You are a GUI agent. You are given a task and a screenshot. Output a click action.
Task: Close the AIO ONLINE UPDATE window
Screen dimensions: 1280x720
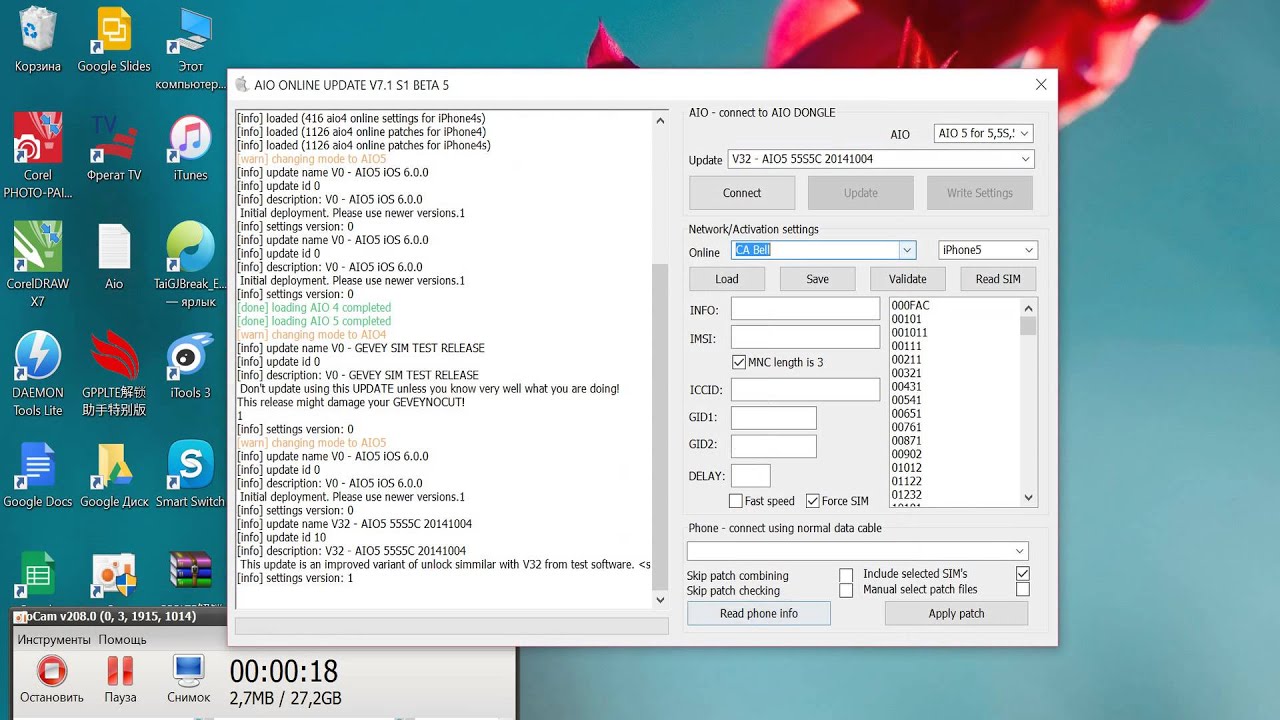1041,85
